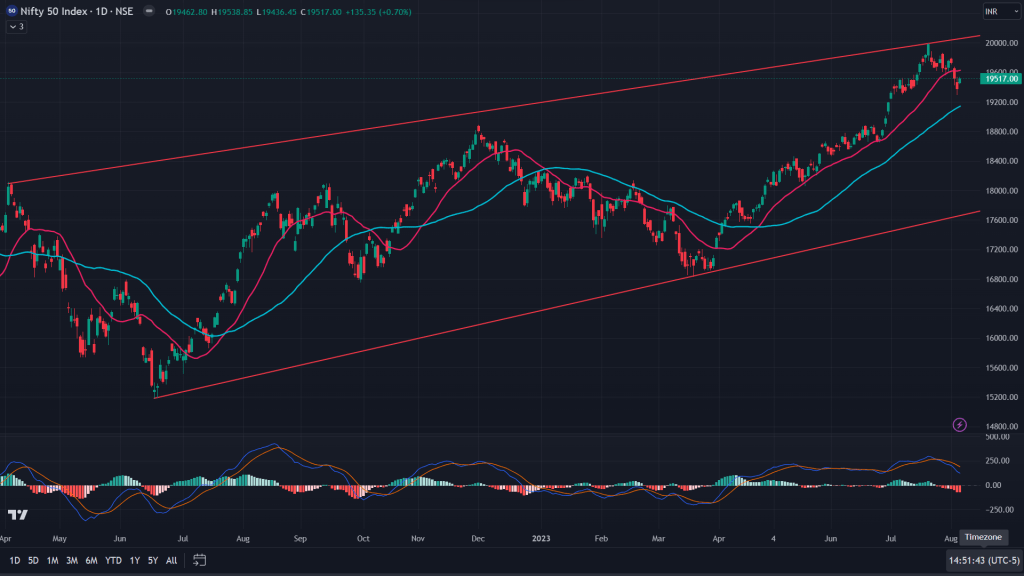
Task: Select the 5D time range
Action: click(x=33, y=560)
